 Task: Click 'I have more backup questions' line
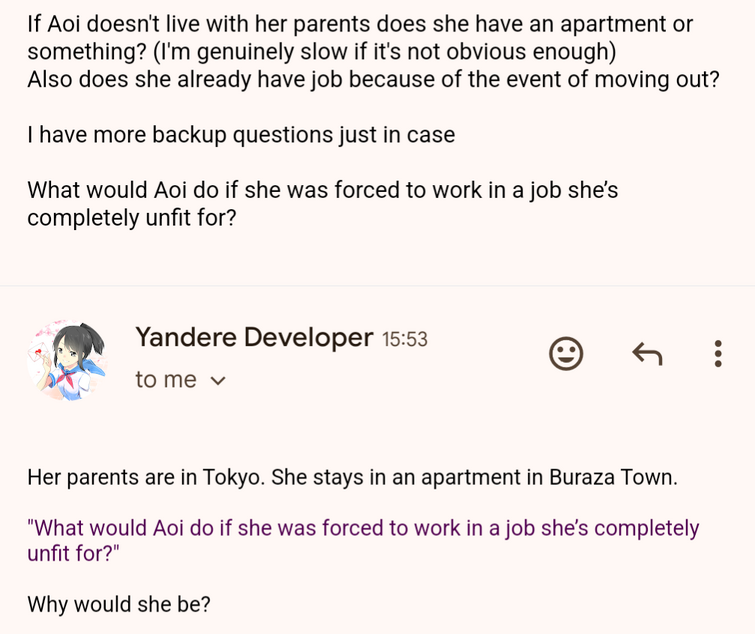coord(241,135)
